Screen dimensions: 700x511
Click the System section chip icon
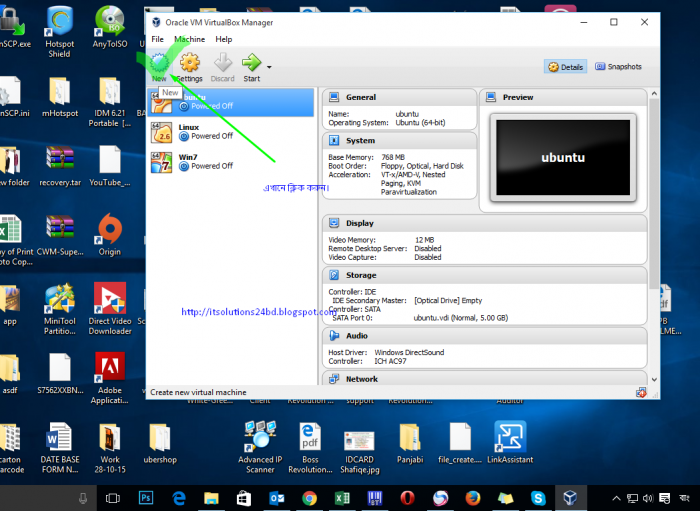coord(334,141)
